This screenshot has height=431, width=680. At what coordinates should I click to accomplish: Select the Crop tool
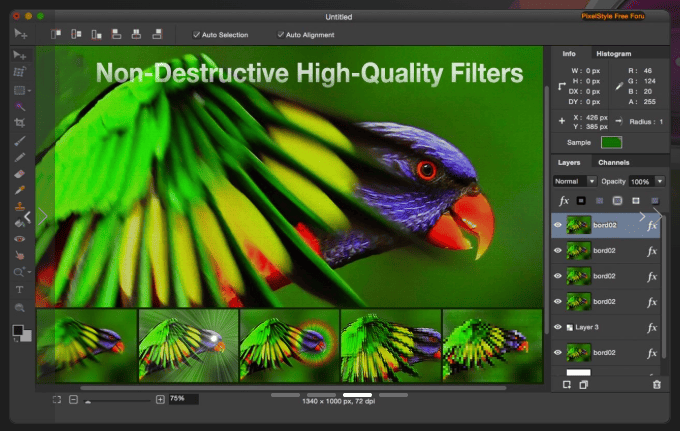point(20,123)
